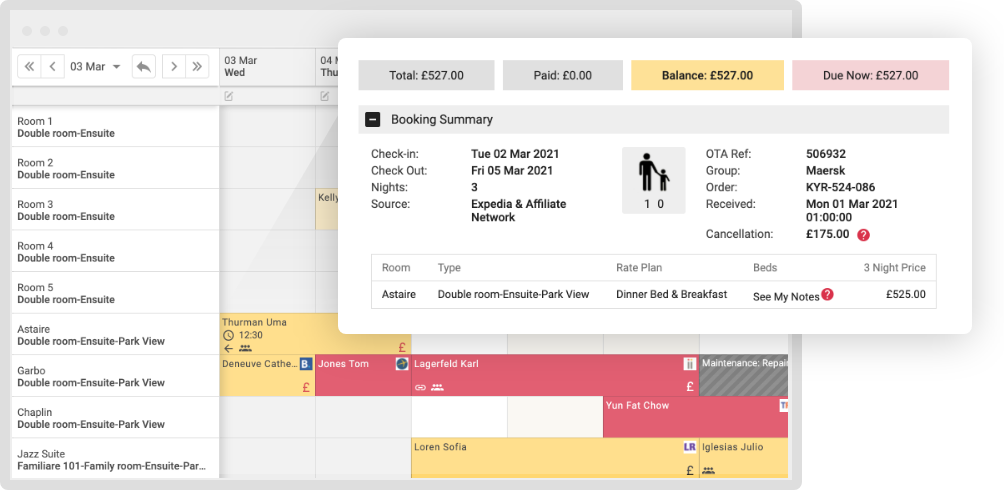Click the check-in date Tue 02 Mar 2021
The width and height of the screenshot is (1004, 490).
[x=515, y=154]
